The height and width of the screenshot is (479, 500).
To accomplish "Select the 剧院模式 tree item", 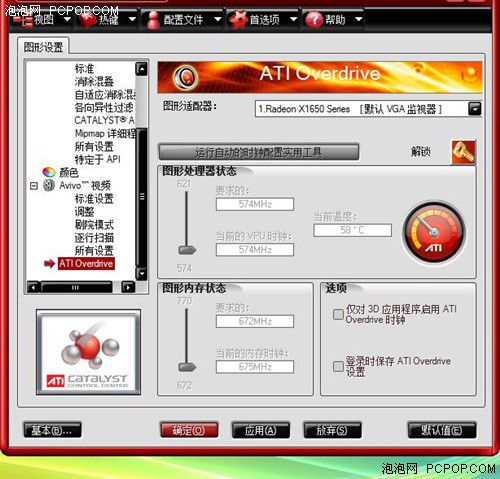I will tap(94, 225).
